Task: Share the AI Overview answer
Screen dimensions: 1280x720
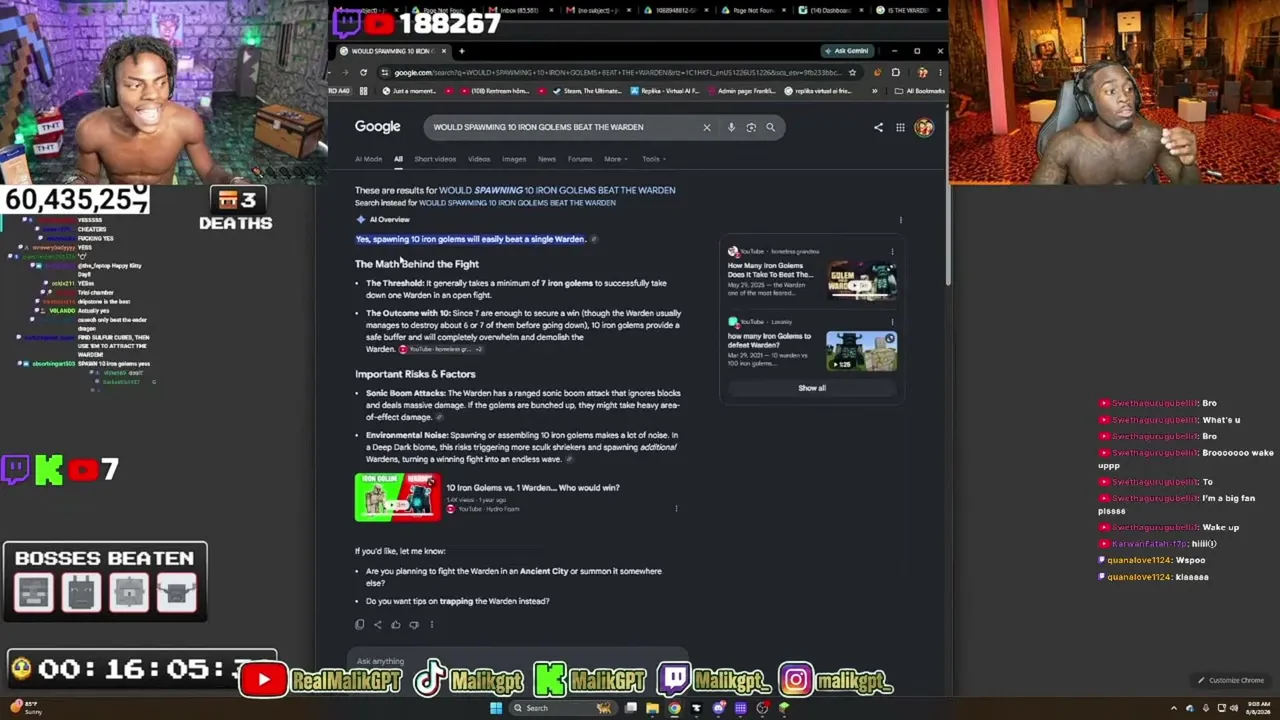Action: coord(378,625)
